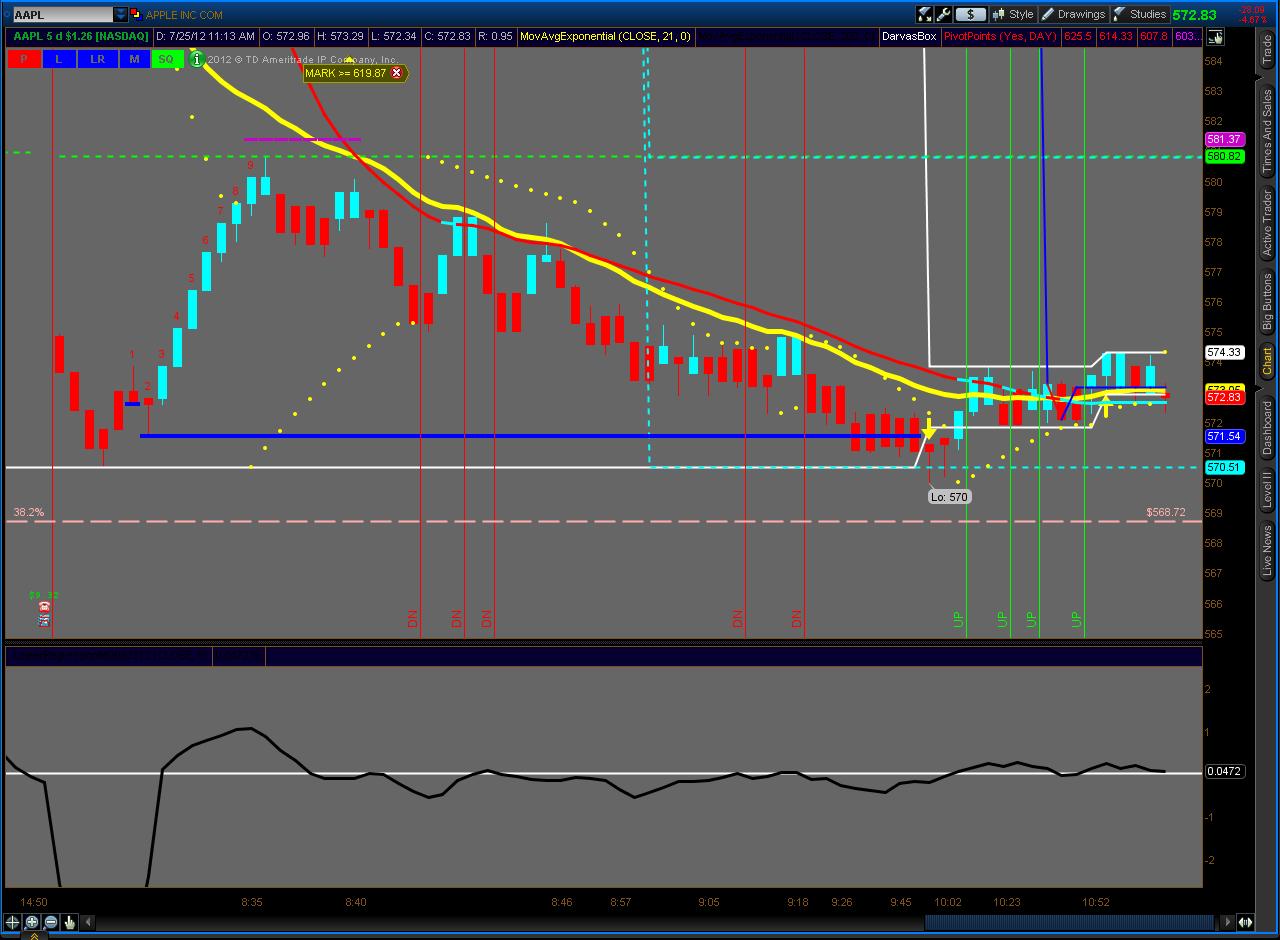1280x940 pixels.
Task: Open the Studies menu
Action: pyautogui.click(x=1139, y=14)
